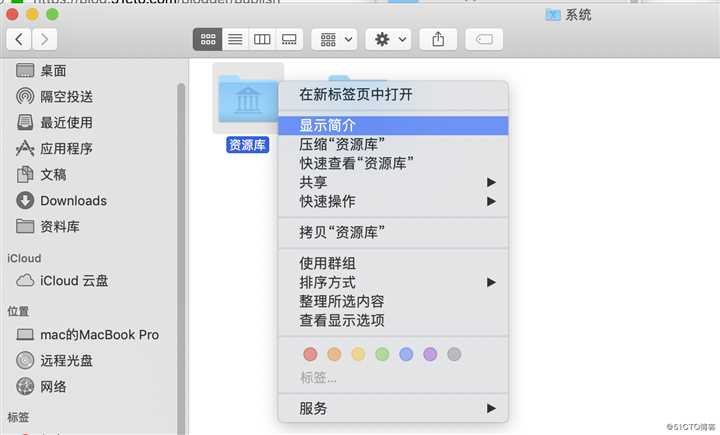Open 隔空投送 (AirDrop) in sidebar
This screenshot has width=720, height=435.
coord(54,96)
